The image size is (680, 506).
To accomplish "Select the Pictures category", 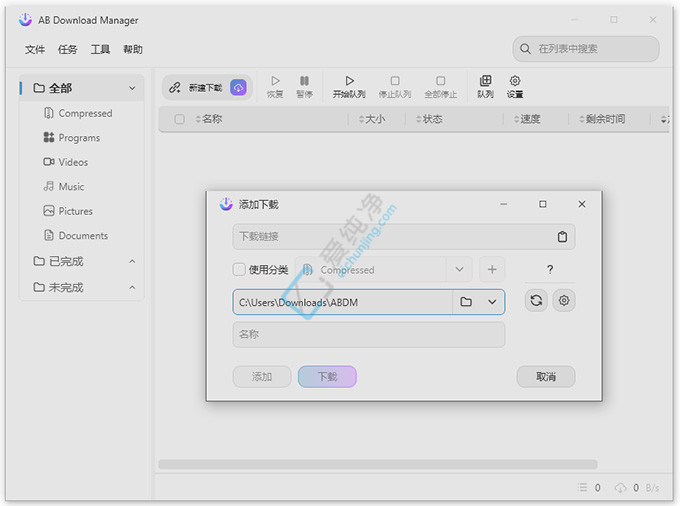I will click(68, 211).
